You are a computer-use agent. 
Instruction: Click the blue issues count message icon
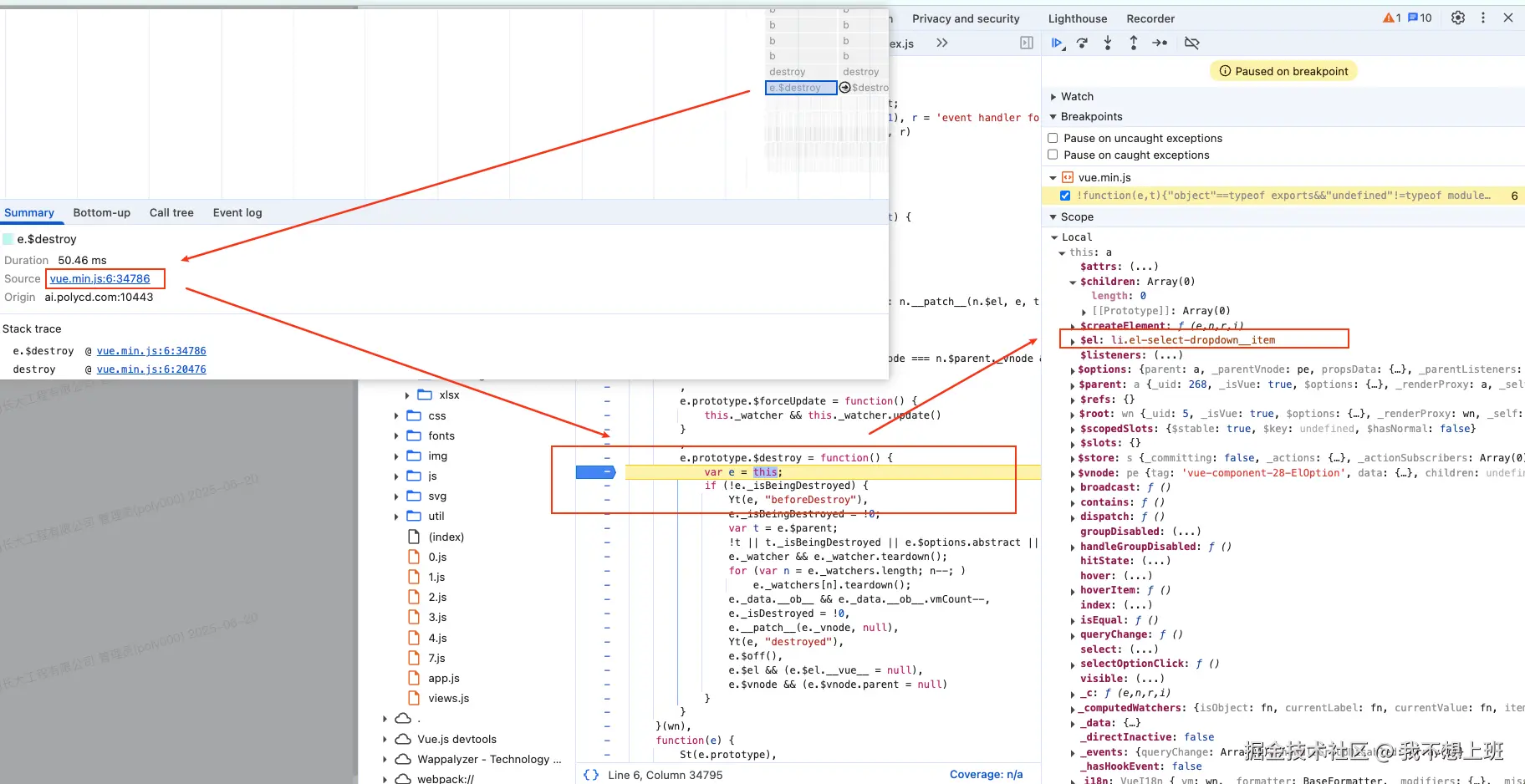point(1413,18)
